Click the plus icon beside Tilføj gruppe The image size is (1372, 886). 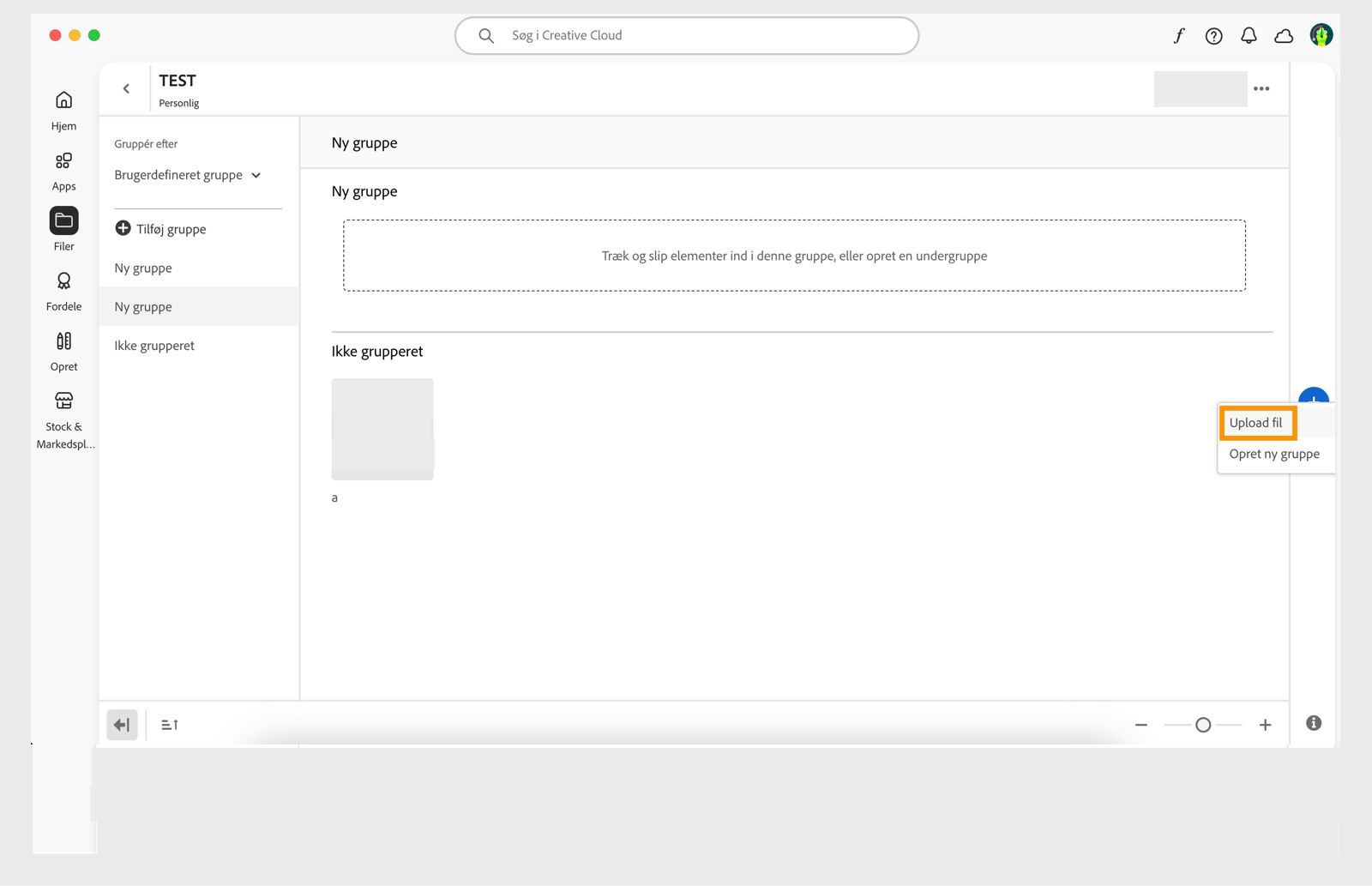123,228
